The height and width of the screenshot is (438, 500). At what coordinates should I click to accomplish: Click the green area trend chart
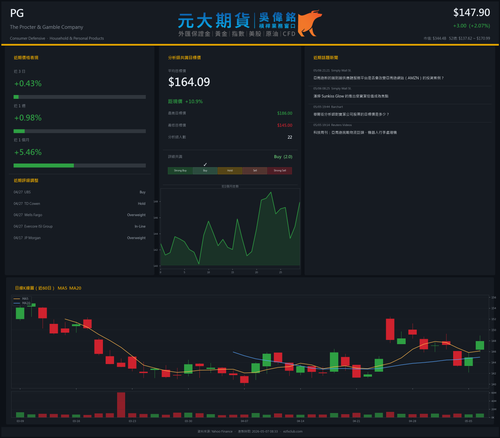230,229
